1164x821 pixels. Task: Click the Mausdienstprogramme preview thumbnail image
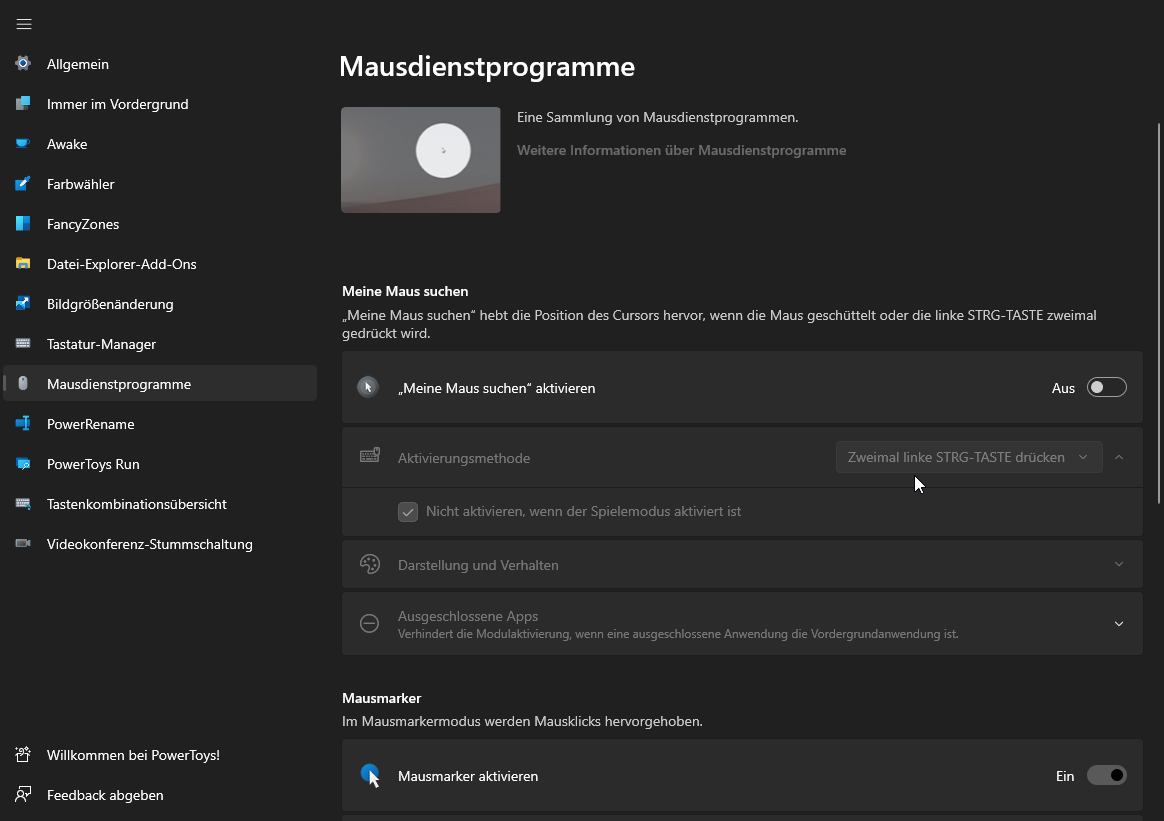click(x=420, y=160)
